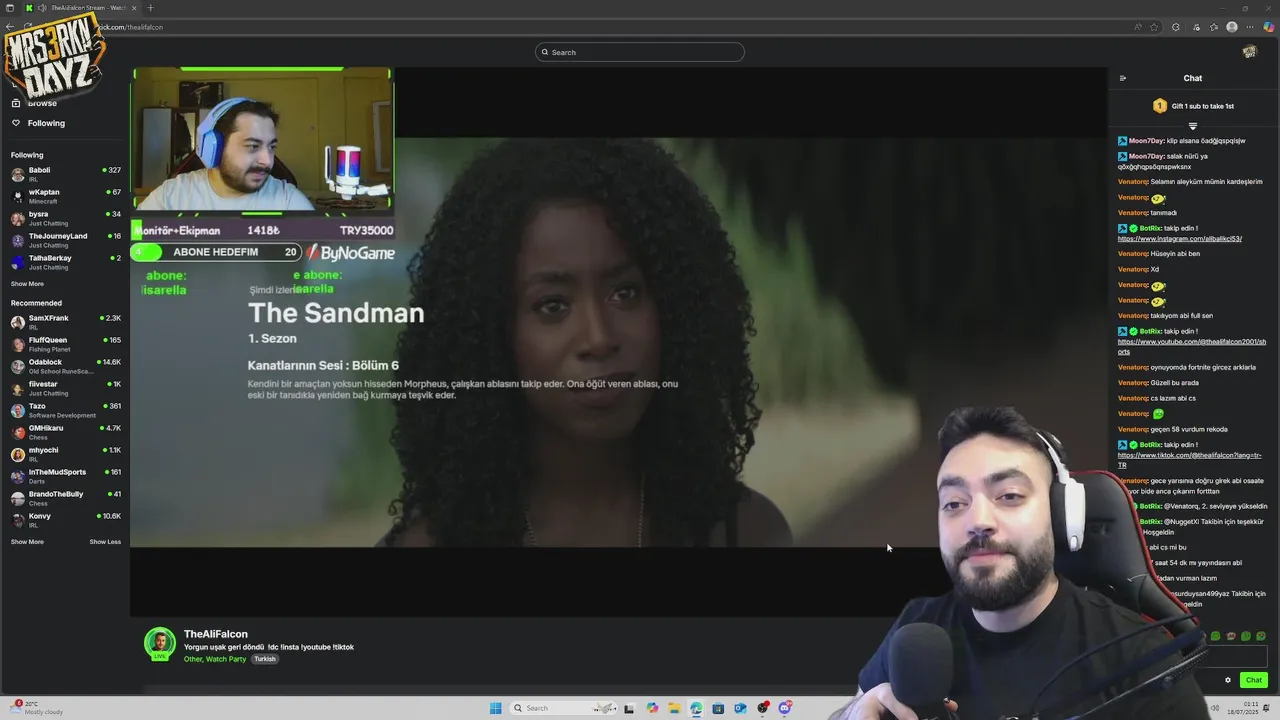This screenshot has width=1280, height=720.
Task: Open Baboli channel in Following list
Action: pyautogui.click(x=65, y=174)
